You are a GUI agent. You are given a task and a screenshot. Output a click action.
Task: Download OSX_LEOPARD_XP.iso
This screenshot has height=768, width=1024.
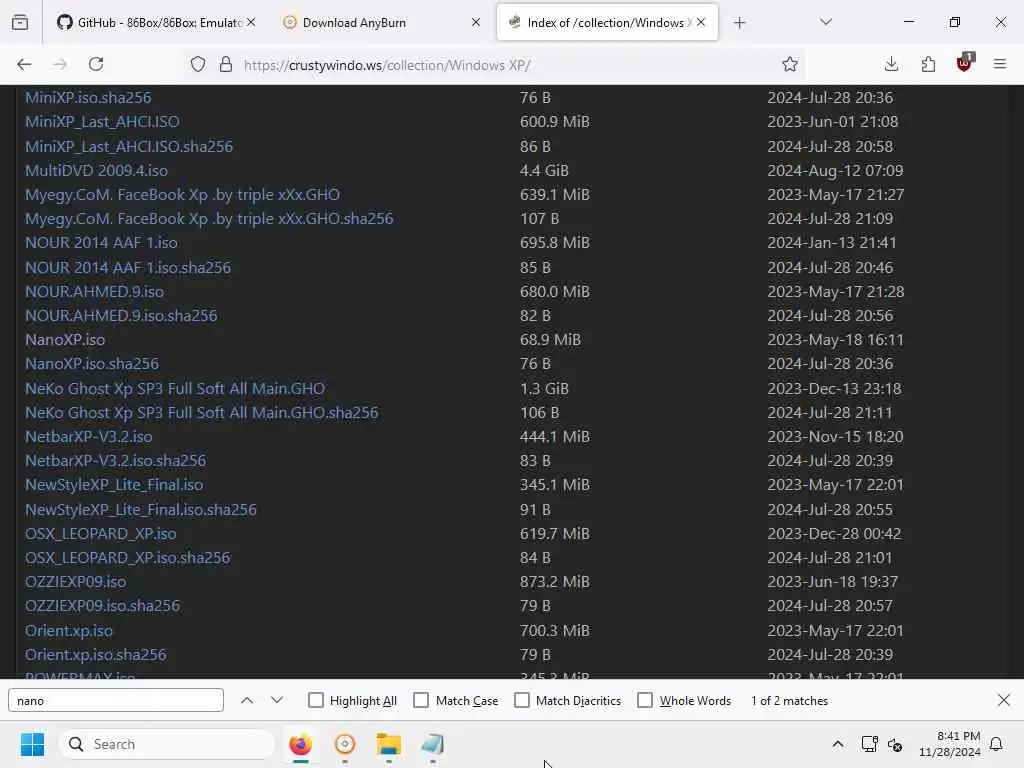point(101,534)
